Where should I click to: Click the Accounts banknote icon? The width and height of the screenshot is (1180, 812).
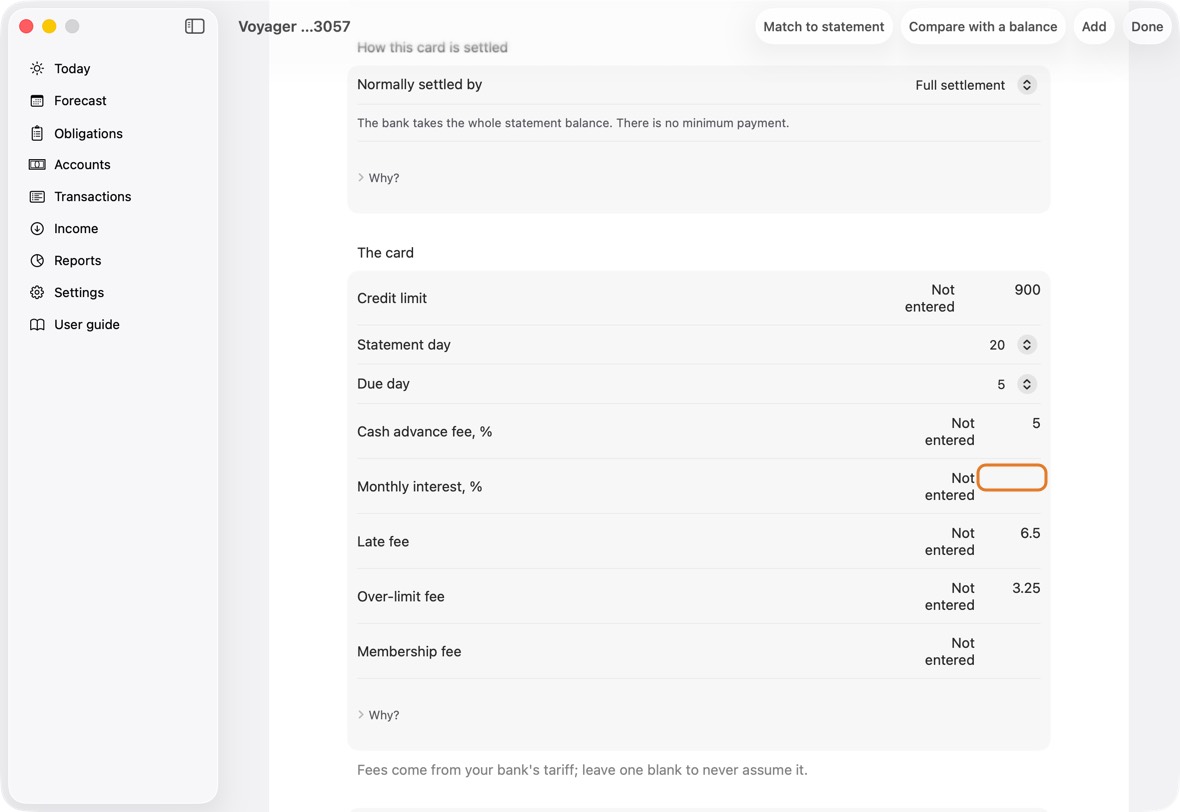tap(37, 165)
